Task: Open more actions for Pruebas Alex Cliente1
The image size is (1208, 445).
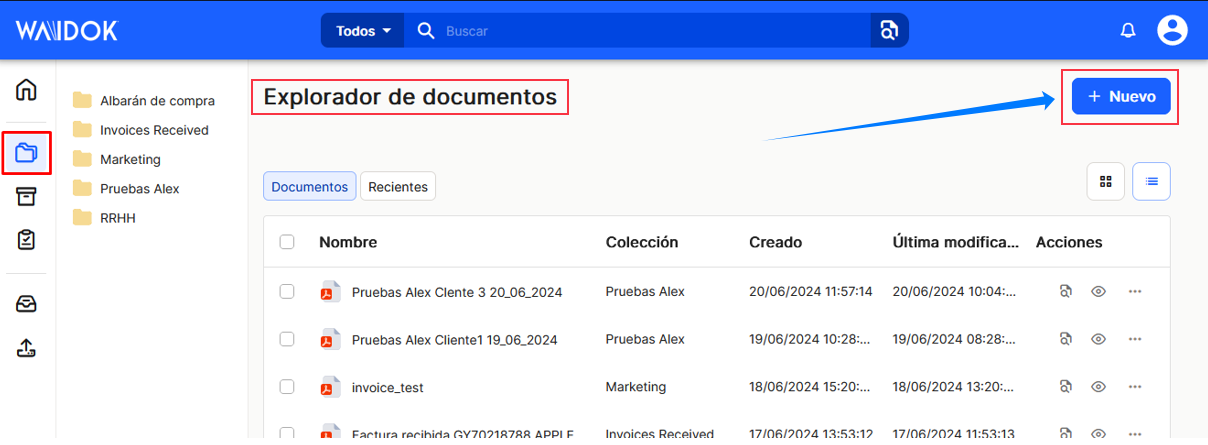Action: 1134,339
